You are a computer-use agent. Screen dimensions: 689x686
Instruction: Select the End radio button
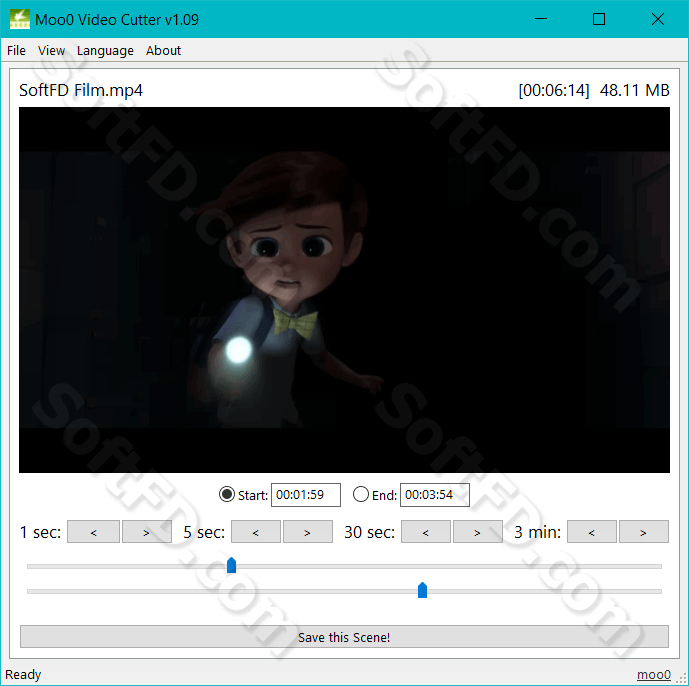361,494
